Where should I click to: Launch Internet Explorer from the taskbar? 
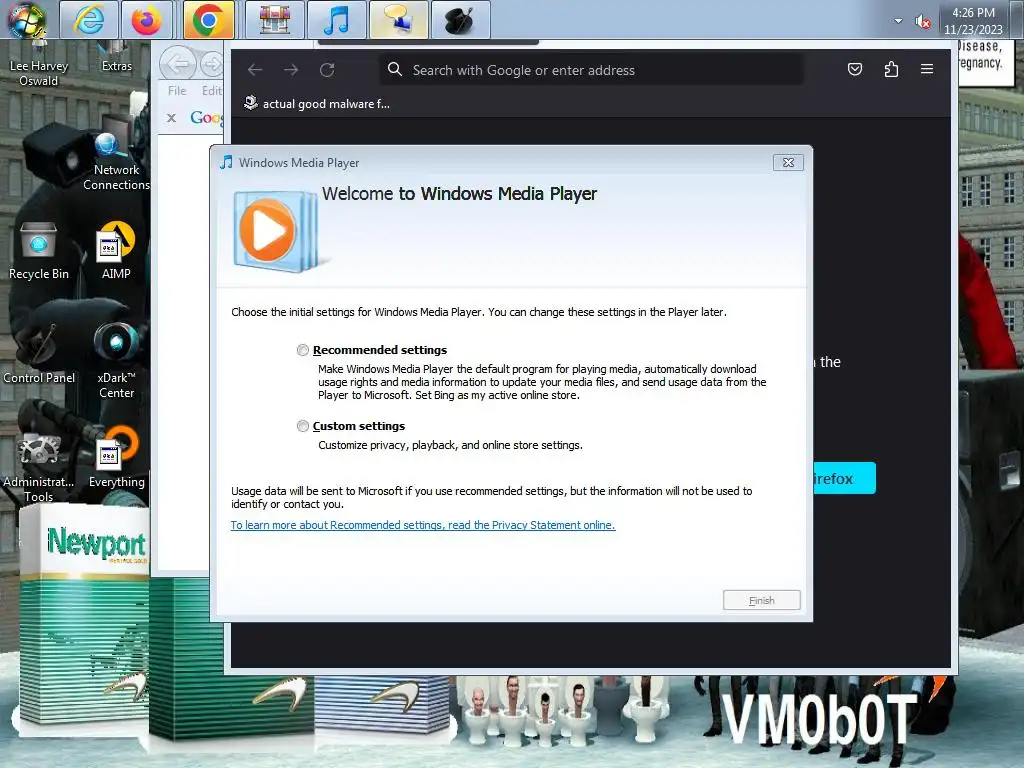pos(89,20)
